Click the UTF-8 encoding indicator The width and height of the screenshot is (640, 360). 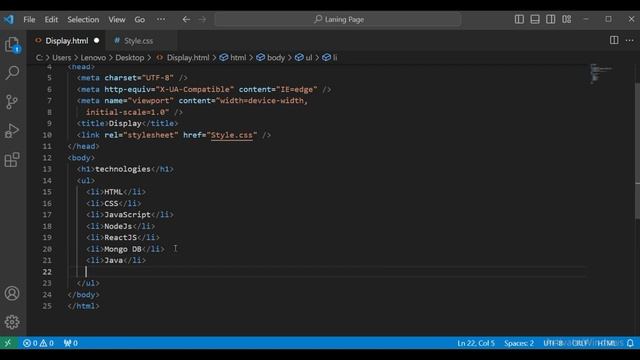553,343
